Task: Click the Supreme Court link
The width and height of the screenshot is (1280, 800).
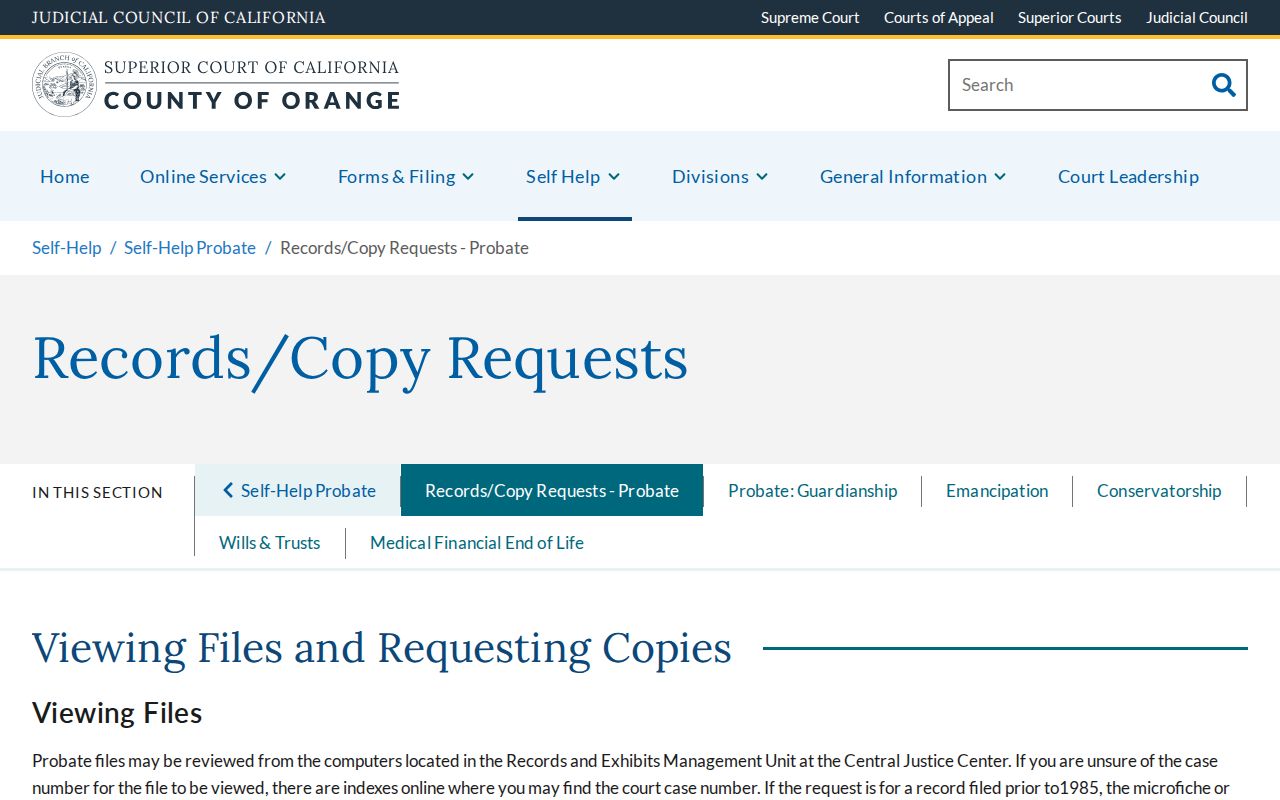Action: coord(810,17)
